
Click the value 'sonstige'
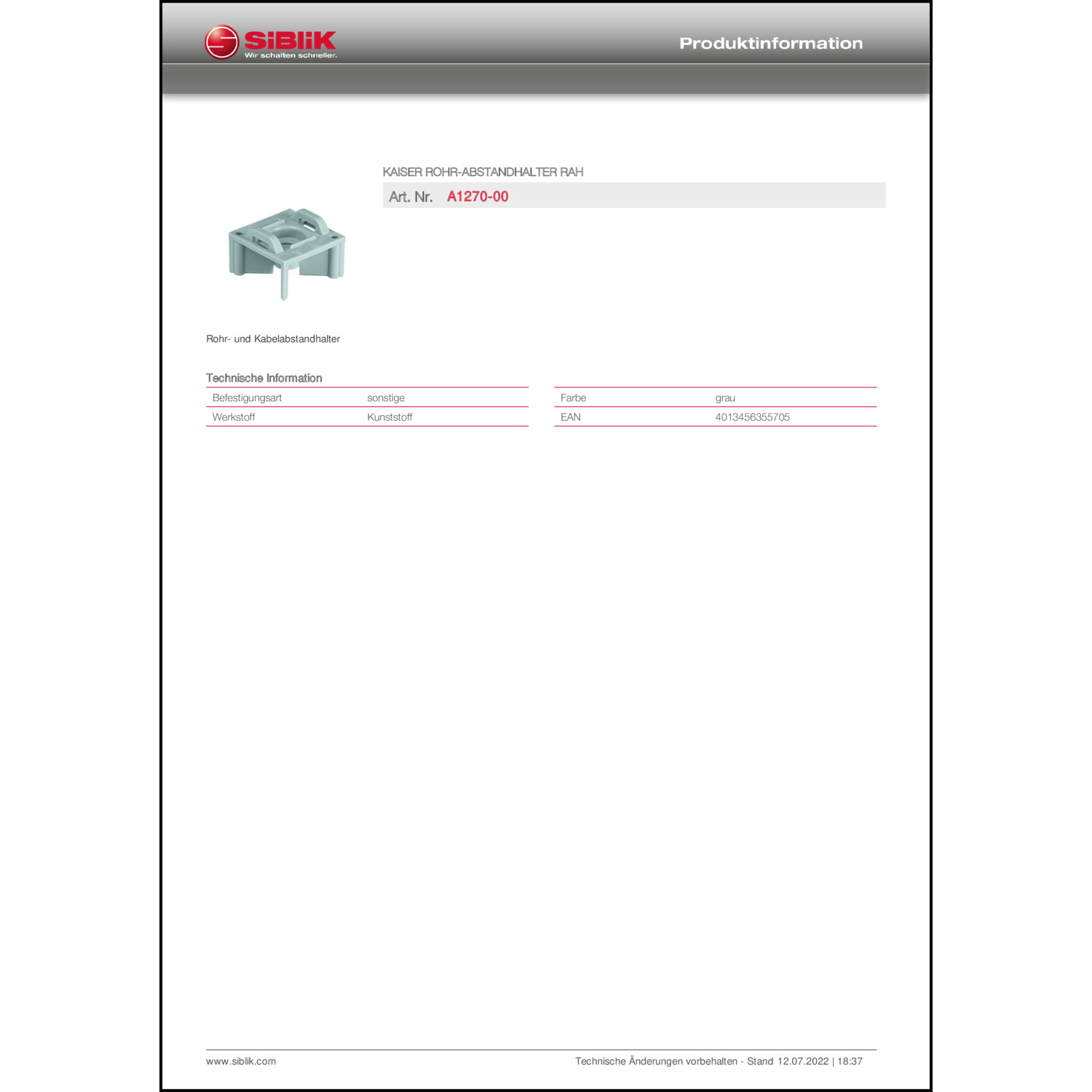[x=386, y=397]
